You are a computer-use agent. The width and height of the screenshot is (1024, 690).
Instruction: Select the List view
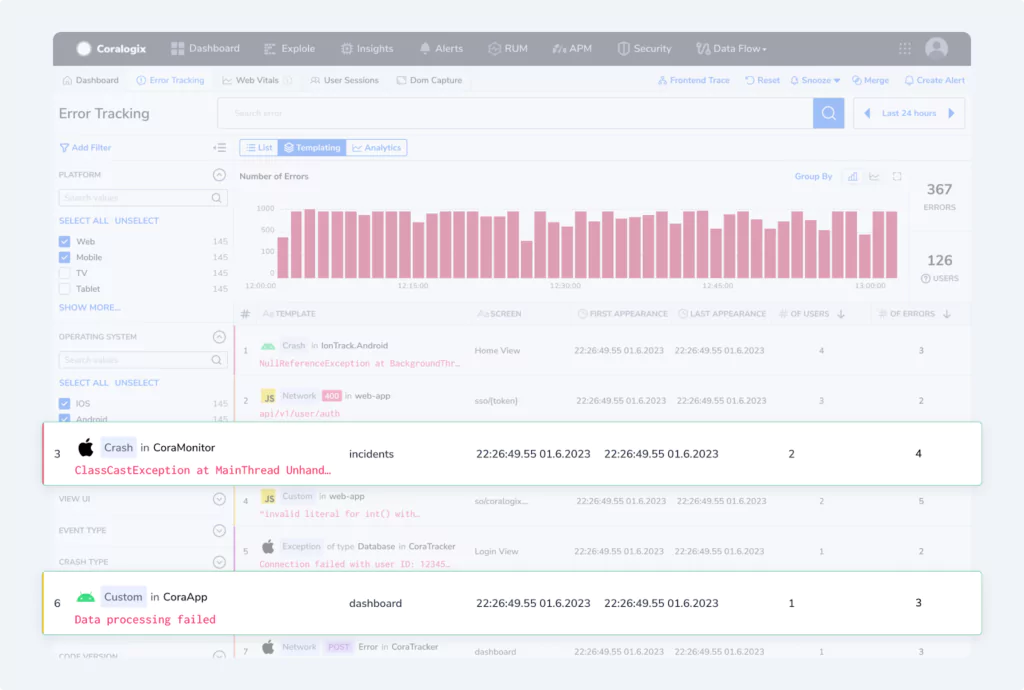click(259, 148)
